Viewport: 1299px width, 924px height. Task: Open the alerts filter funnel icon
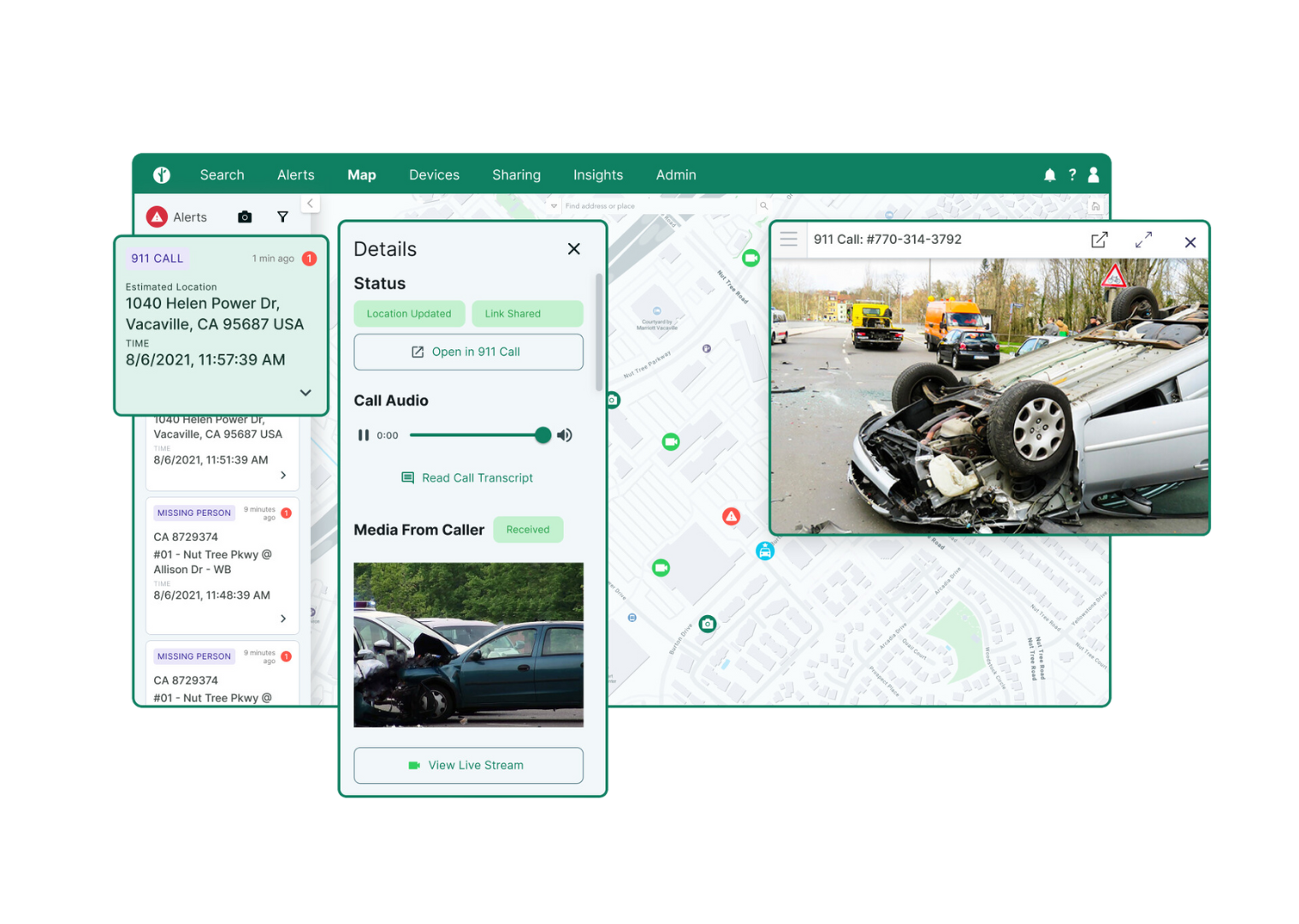tap(282, 217)
